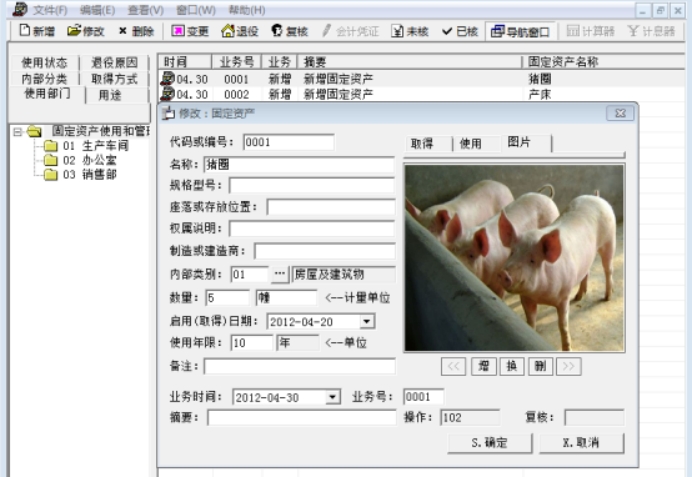
Task: Click the 数量 input field
Action: click(227, 298)
